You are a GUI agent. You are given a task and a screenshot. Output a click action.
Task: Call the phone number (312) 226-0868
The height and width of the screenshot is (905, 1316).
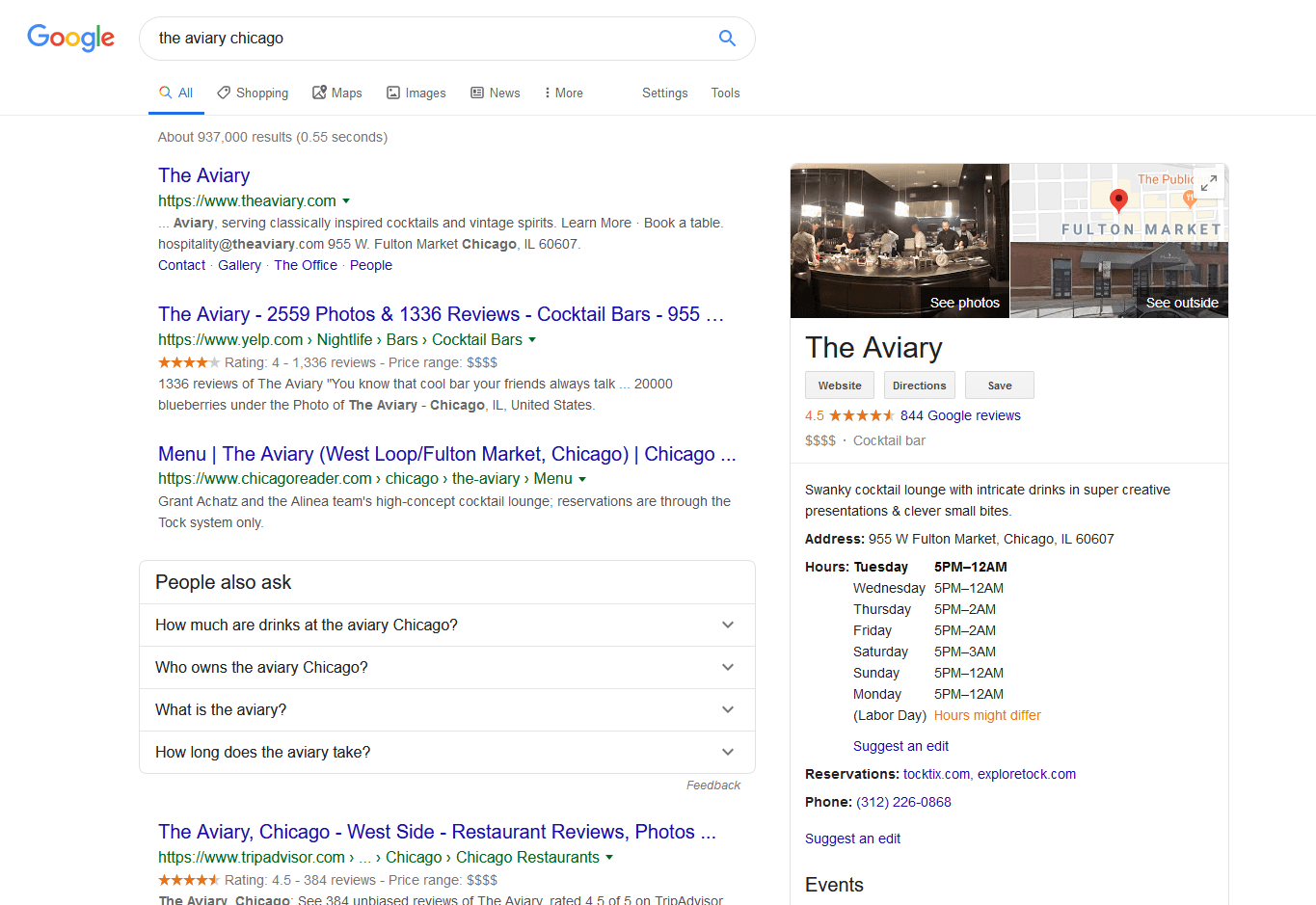pyautogui.click(x=903, y=802)
